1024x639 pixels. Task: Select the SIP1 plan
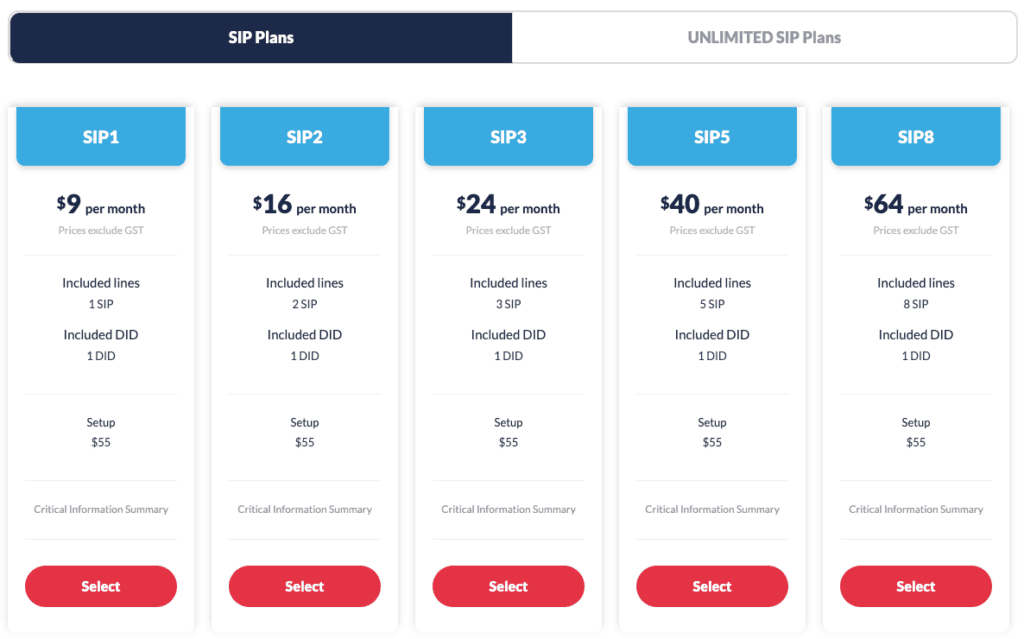coord(100,586)
